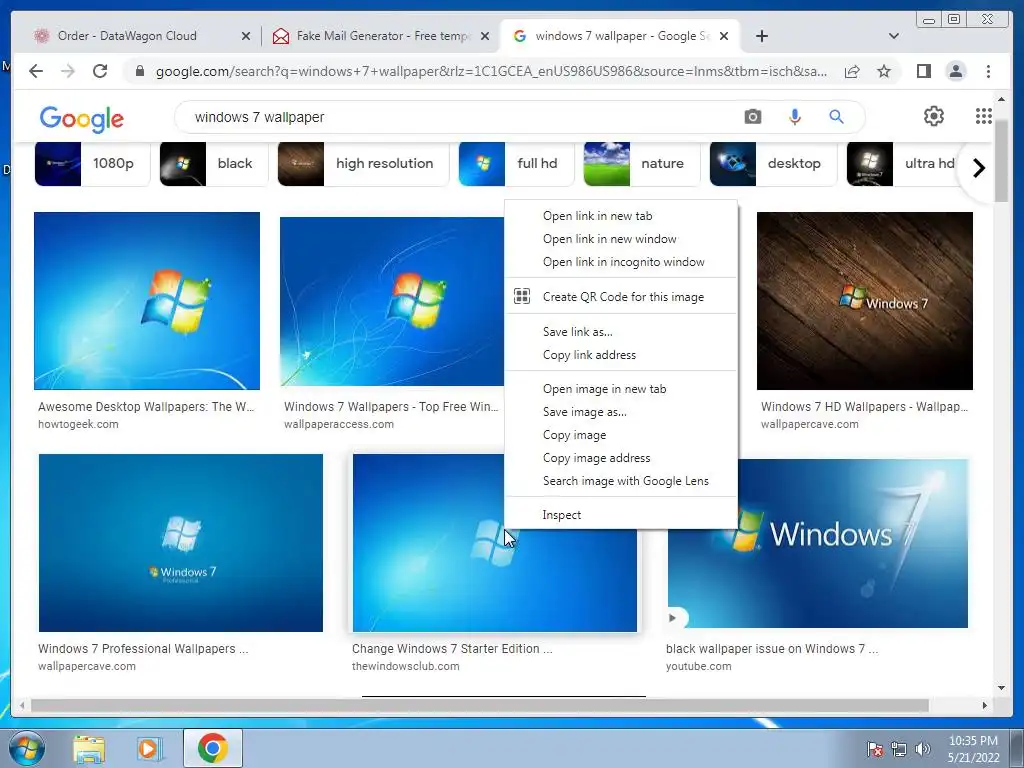
Task: Click the blue magnifier search button
Action: (836, 117)
